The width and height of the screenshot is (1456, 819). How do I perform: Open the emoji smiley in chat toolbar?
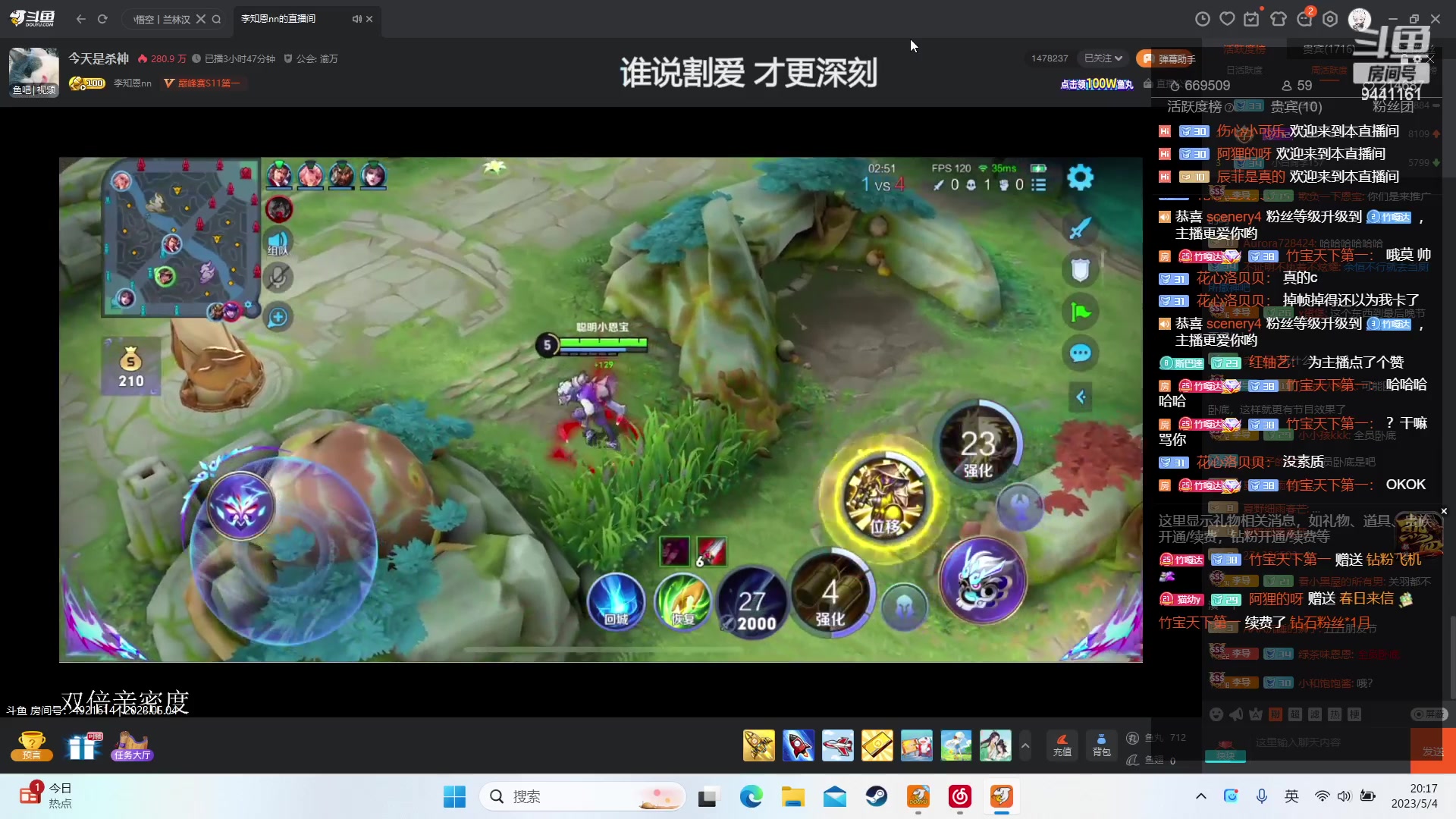1216,714
